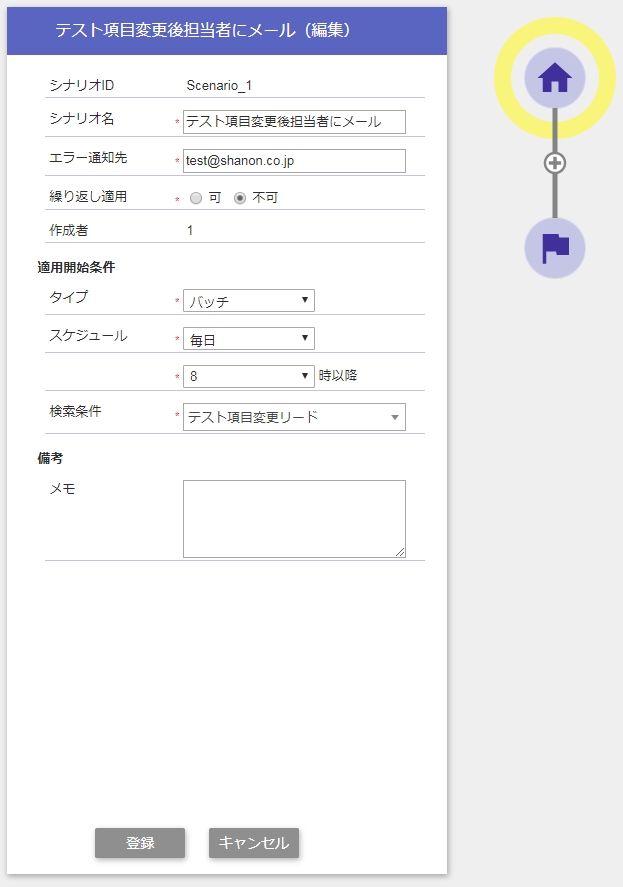The image size is (623, 887).
Task: Open the スケジュール dropdown showing 毎日
Action: pos(248,338)
